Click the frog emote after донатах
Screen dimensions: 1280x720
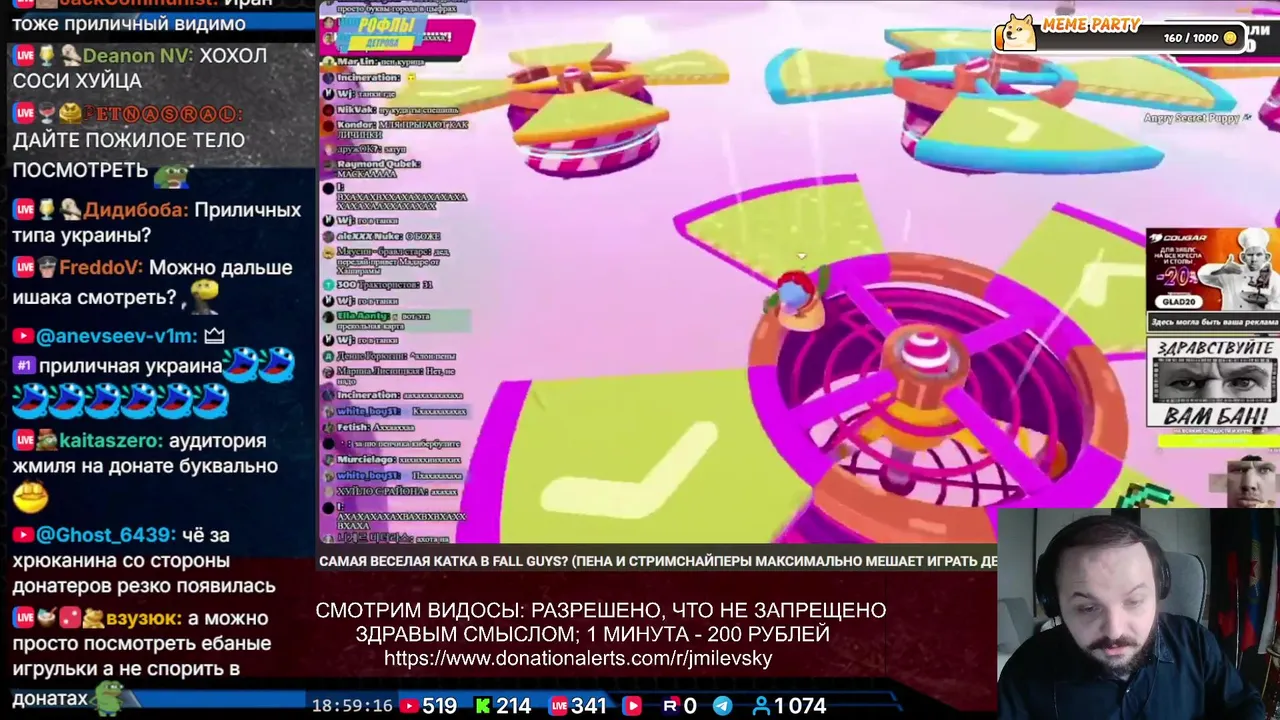(107, 696)
